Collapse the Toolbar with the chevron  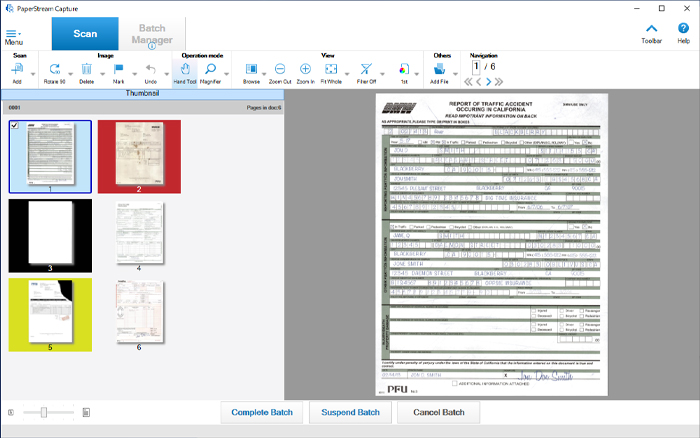pyautogui.click(x=651, y=29)
